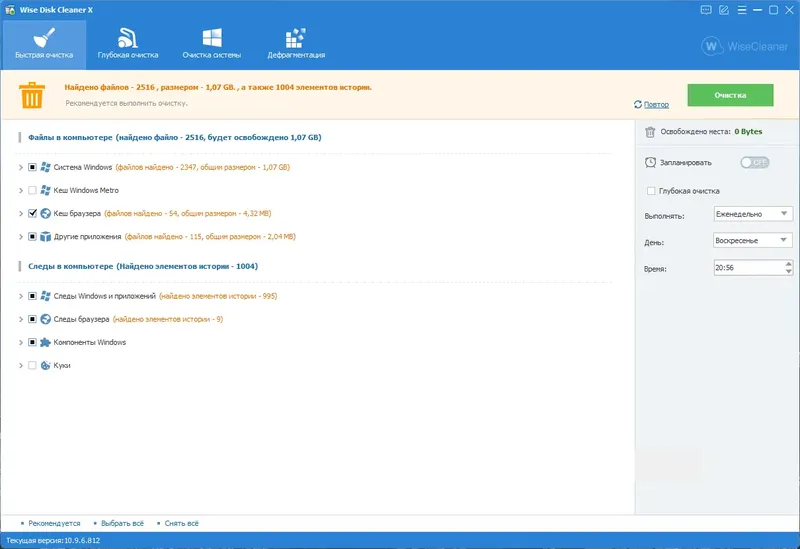
Task: Click the orange trash bin icon
Action: click(32, 95)
